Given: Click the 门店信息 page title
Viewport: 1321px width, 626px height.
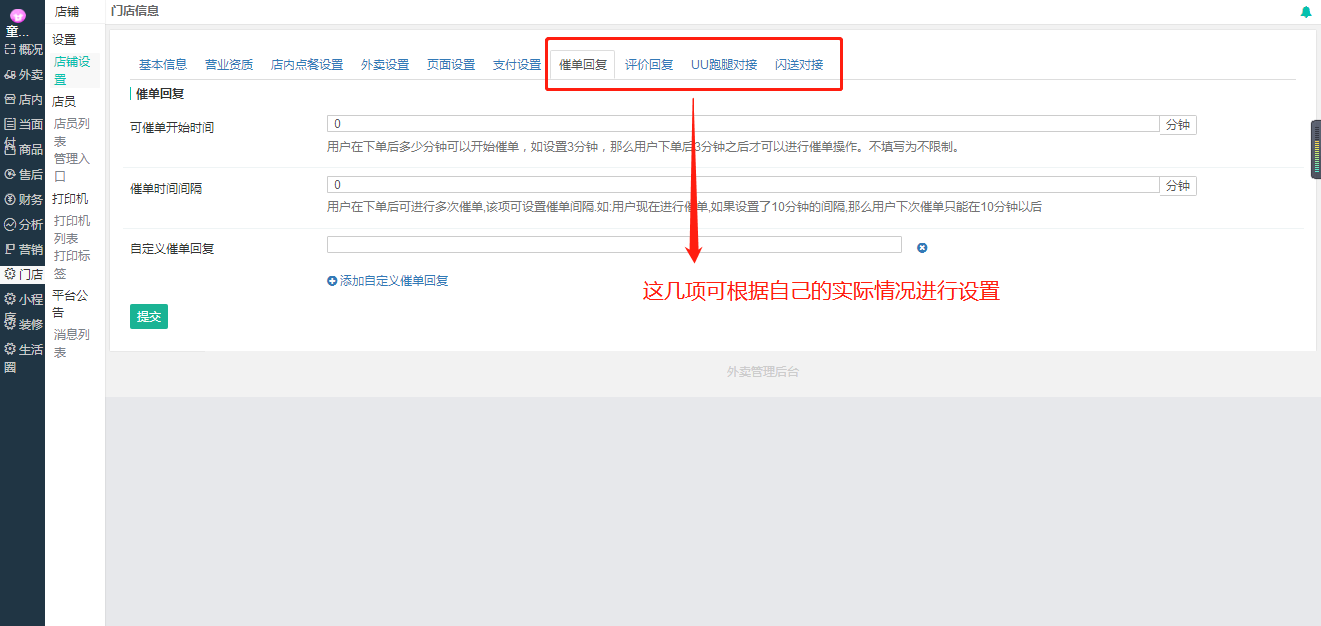Looking at the screenshot, I should tap(135, 11).
